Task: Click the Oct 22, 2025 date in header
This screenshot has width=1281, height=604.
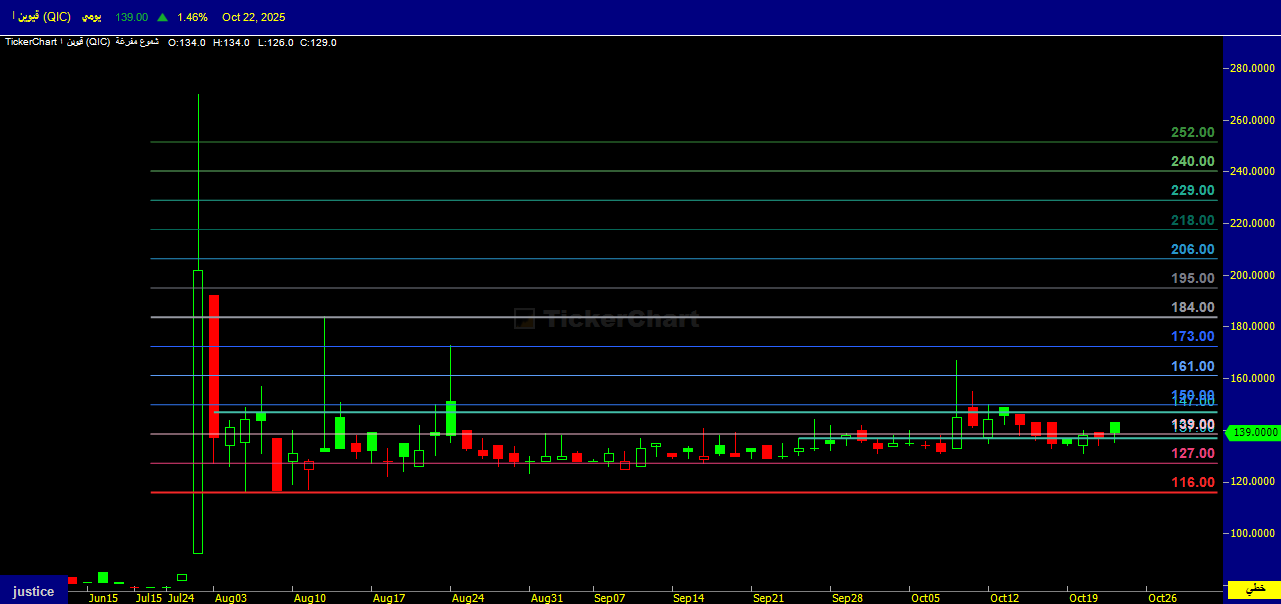Action: pos(253,17)
